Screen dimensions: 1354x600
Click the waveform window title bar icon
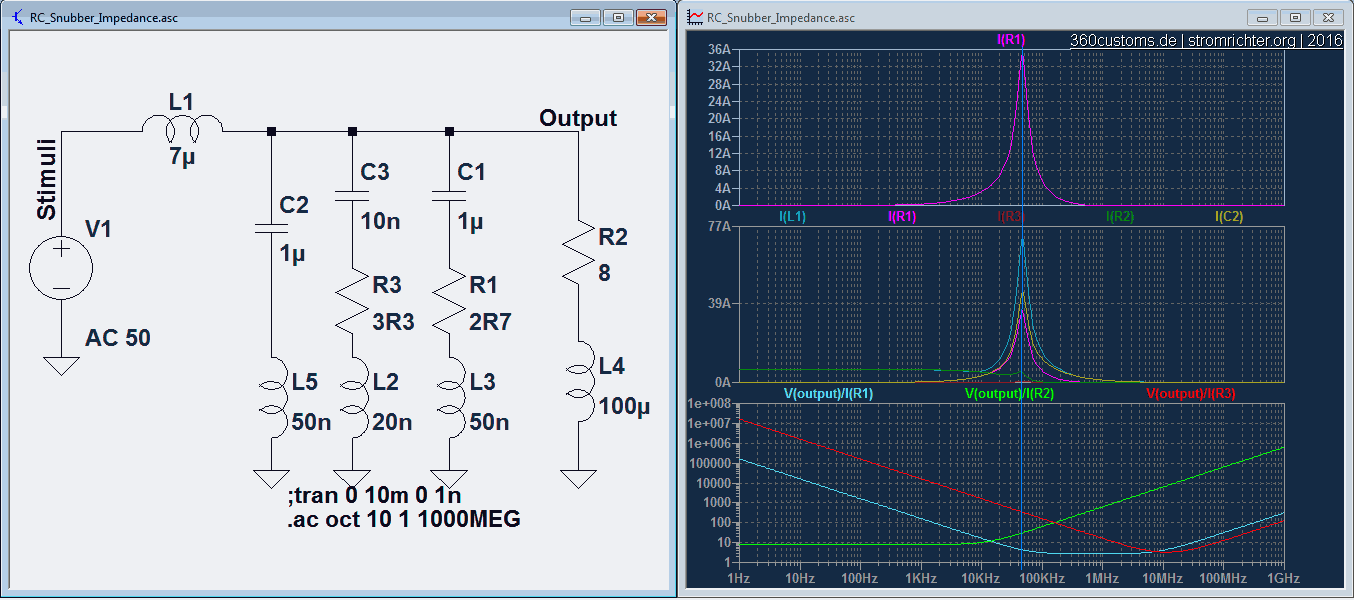click(x=694, y=17)
